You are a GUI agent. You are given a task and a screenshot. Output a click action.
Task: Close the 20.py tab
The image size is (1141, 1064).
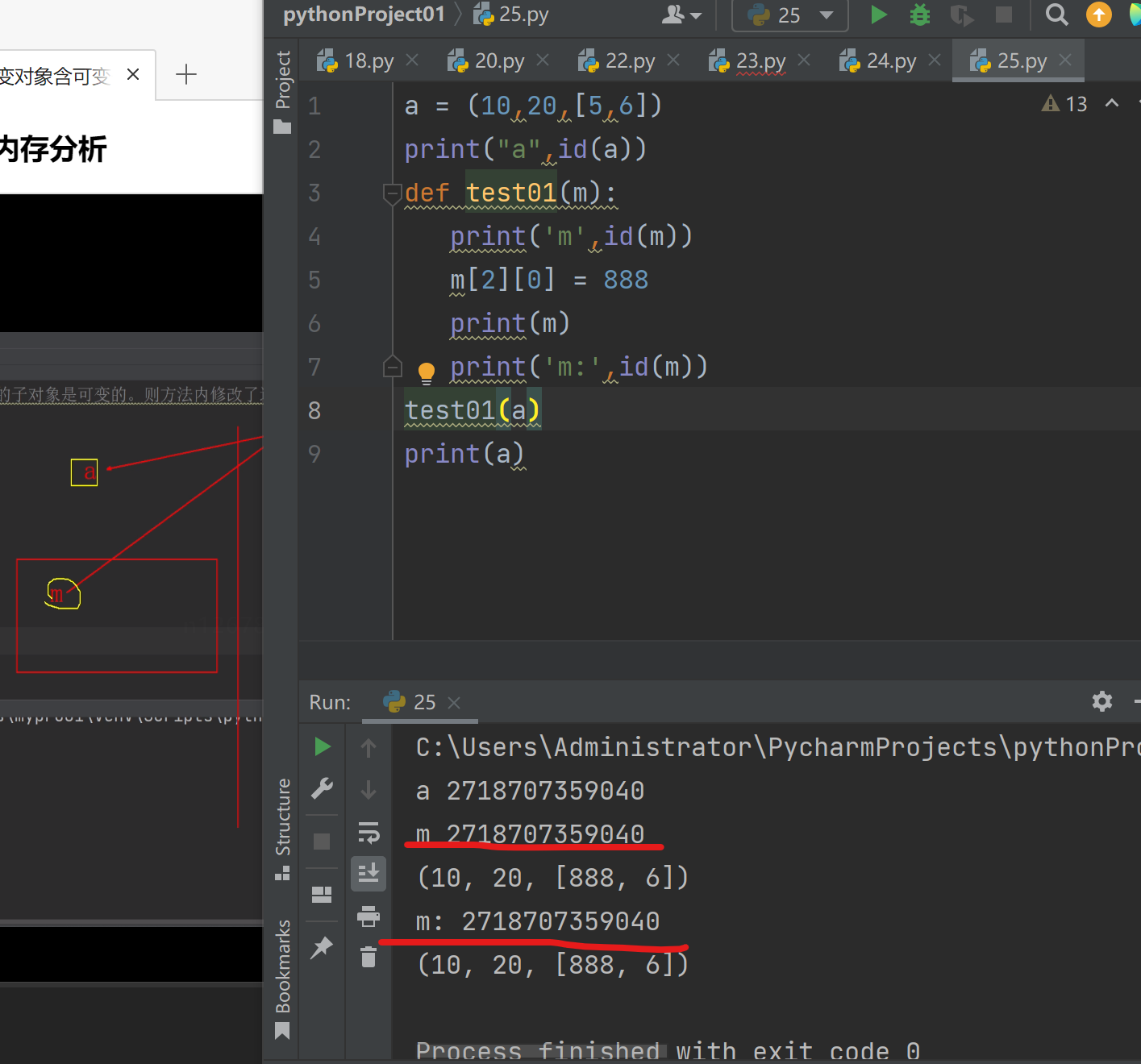(543, 60)
